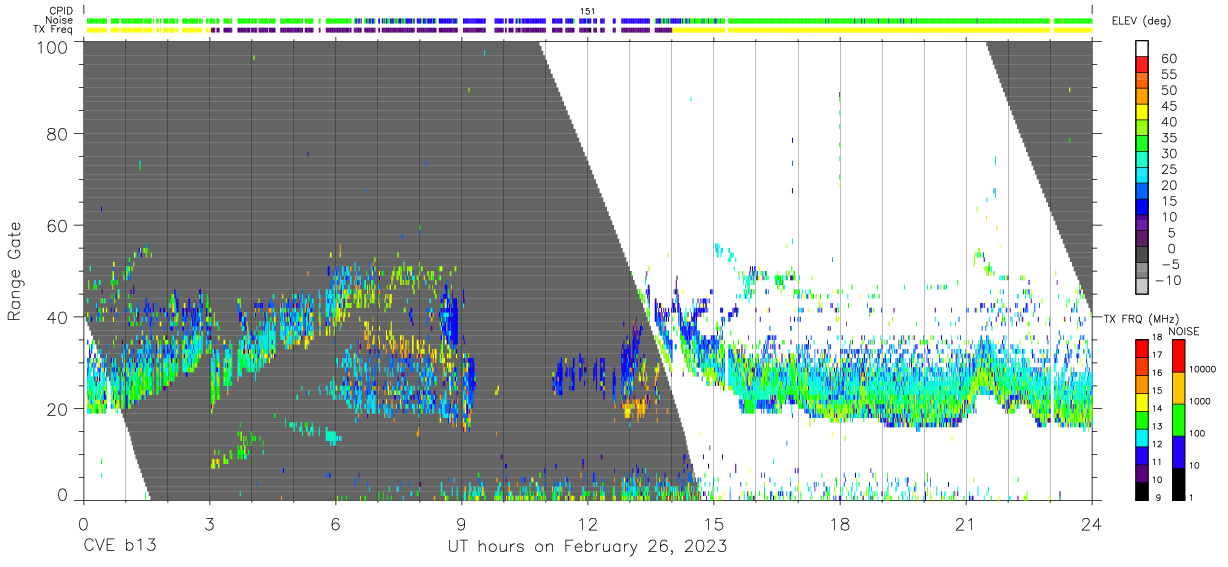Select the green swatch in NOISE colorbar
1228x567 pixels.
(1178, 420)
